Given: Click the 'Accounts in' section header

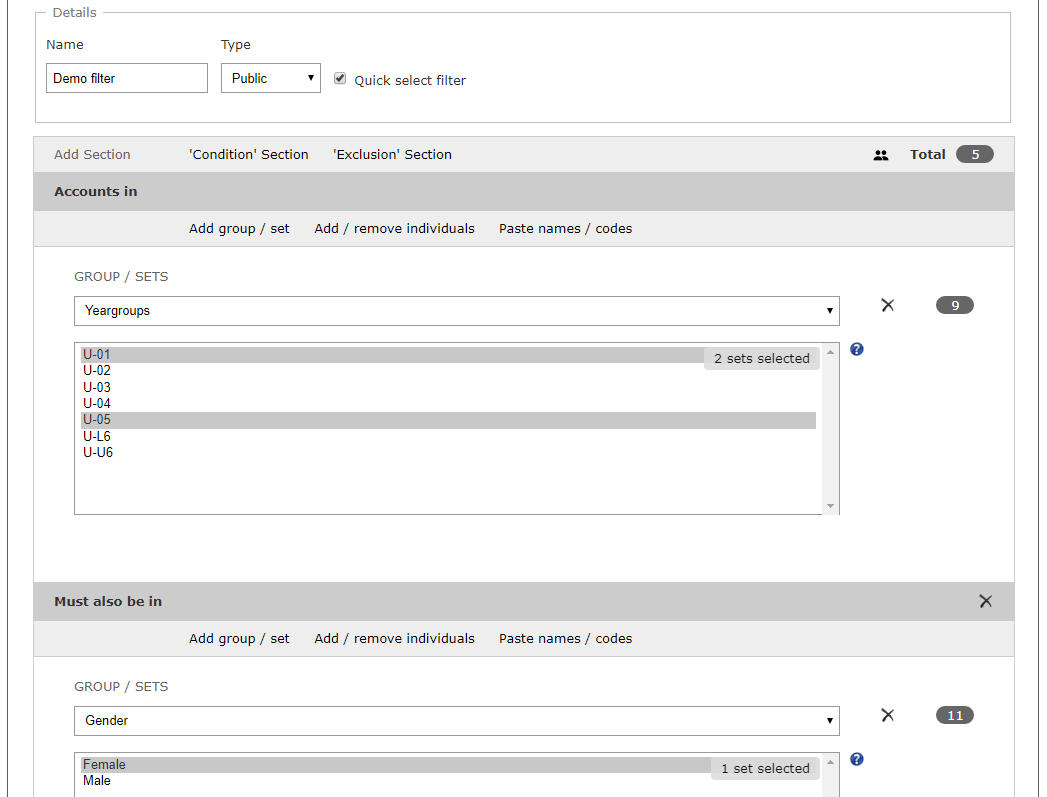Looking at the screenshot, I should click(524, 192).
